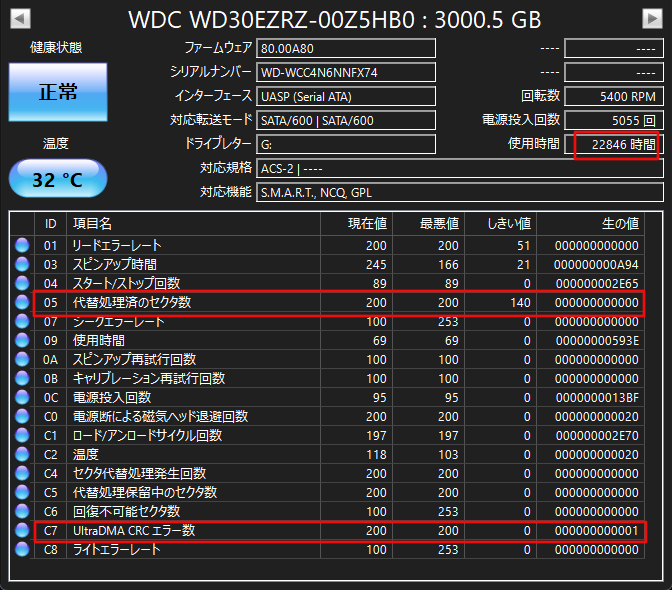Image resolution: width=672 pixels, height=590 pixels.
Task: Click status orb for row 0A スピンアップ再試行回数
Action: click(x=22, y=359)
